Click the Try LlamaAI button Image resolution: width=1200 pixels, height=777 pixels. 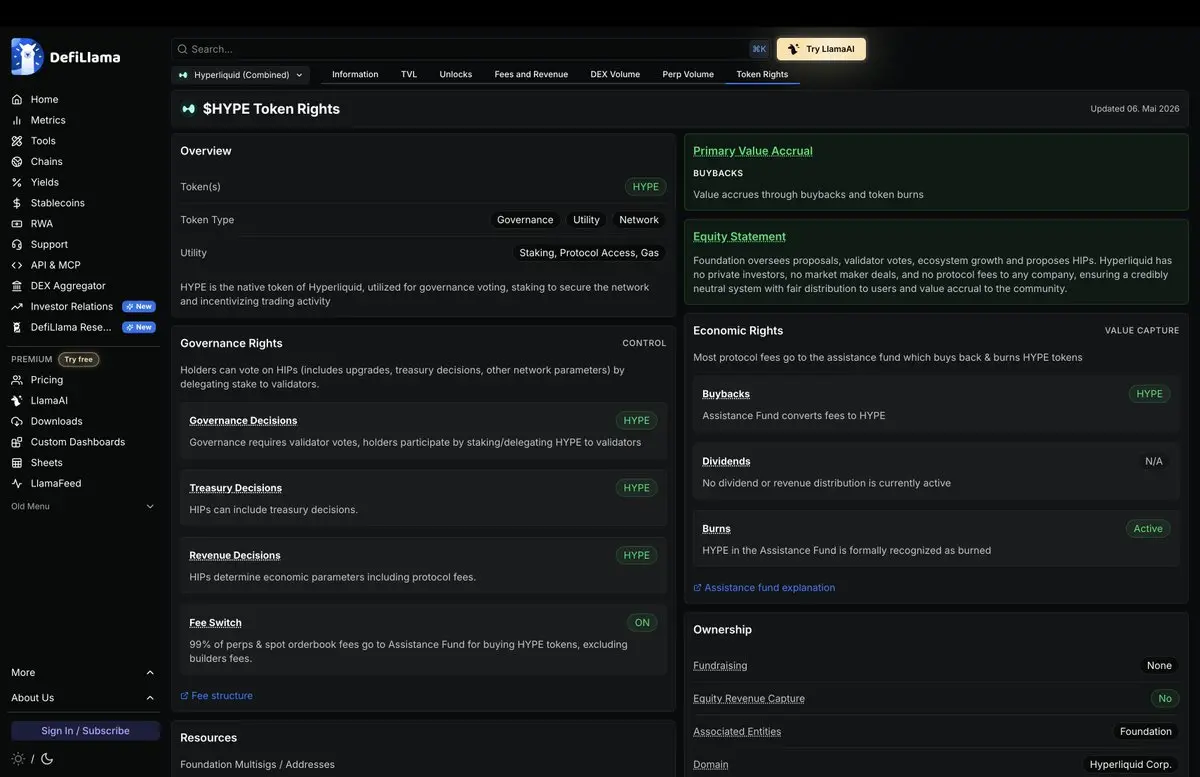tap(821, 49)
